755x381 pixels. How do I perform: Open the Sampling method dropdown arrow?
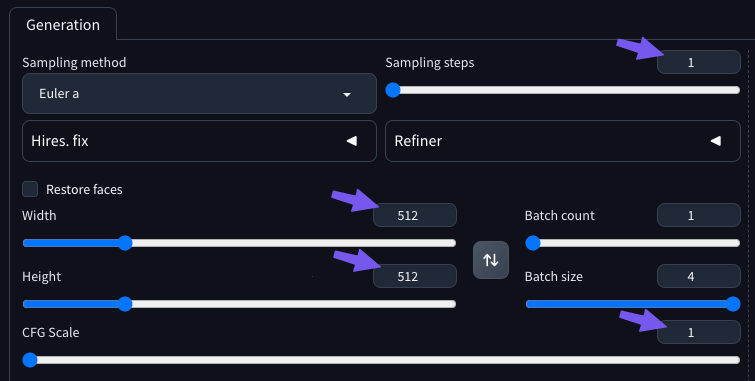347,95
